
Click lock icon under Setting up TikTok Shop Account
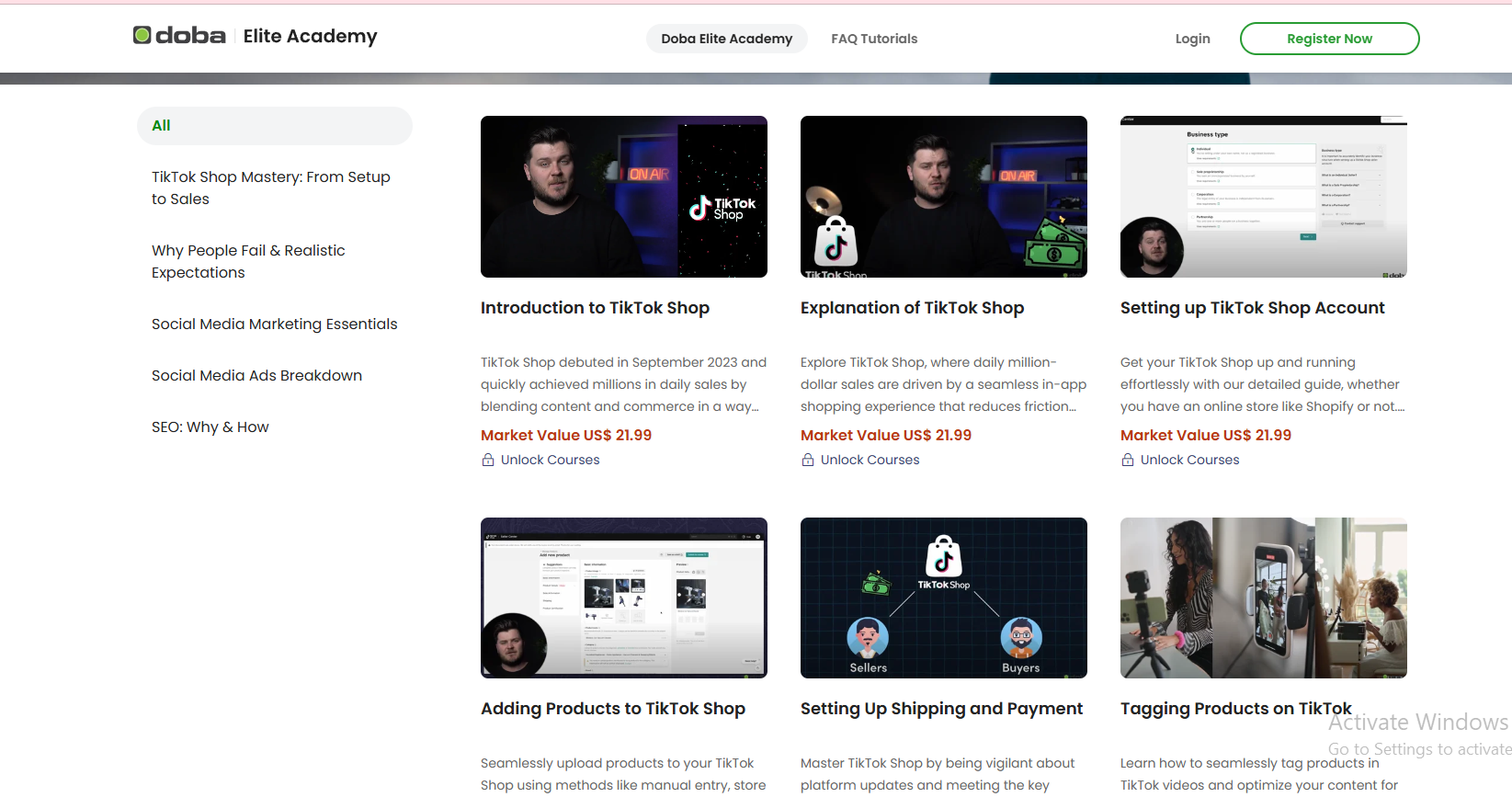[1128, 460]
